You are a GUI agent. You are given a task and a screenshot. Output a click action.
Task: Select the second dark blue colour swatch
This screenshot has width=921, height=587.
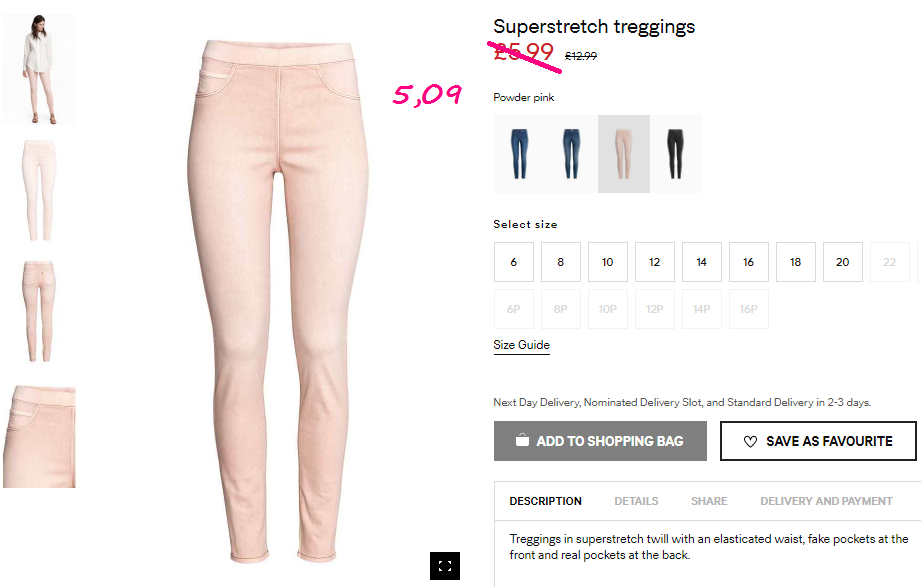(x=572, y=154)
